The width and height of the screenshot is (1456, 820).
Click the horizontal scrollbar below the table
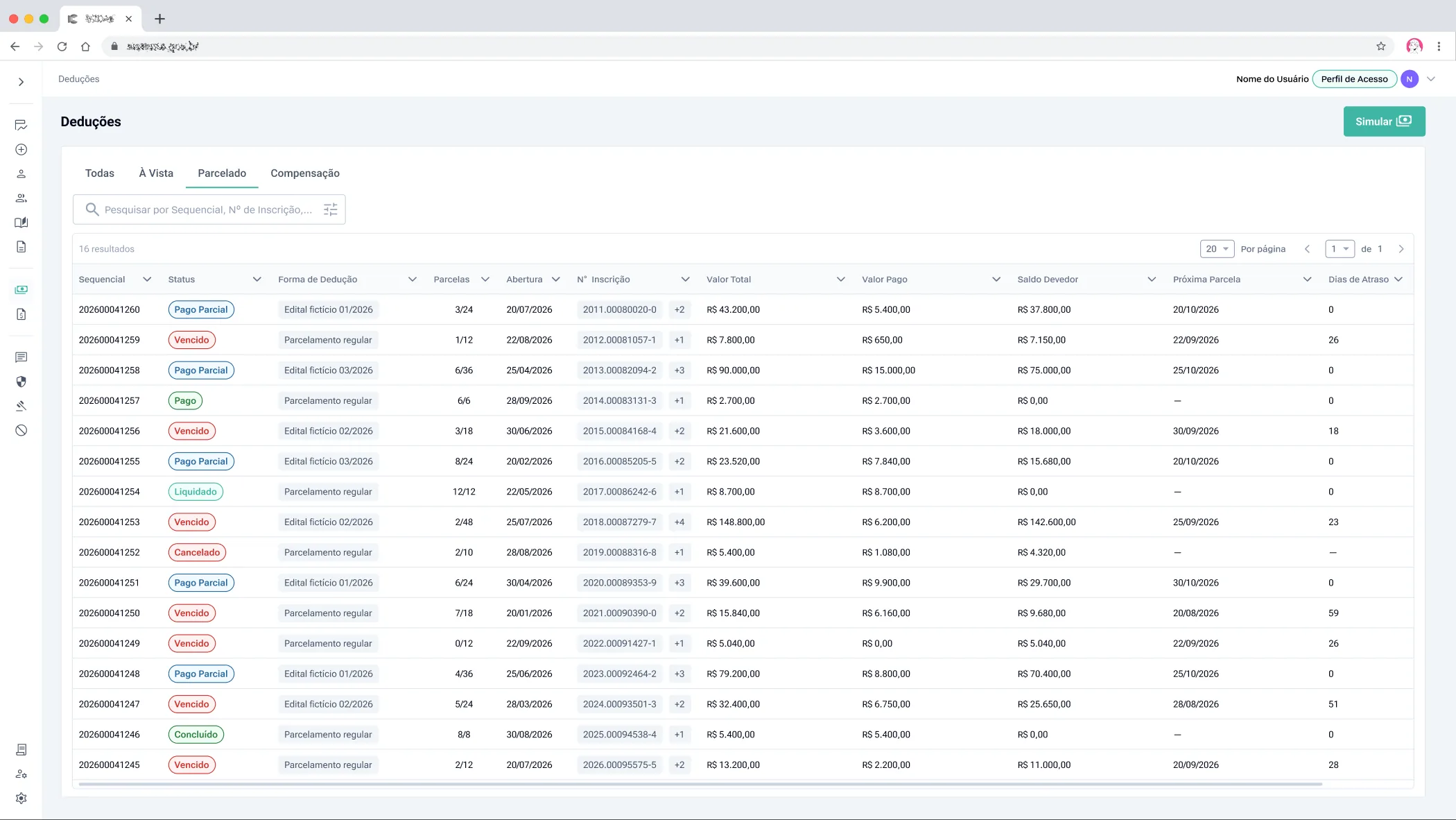[700, 785]
